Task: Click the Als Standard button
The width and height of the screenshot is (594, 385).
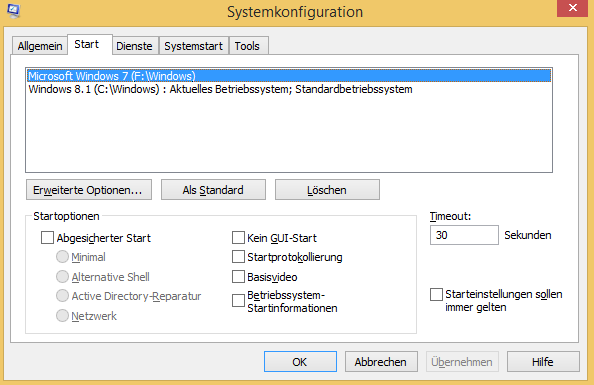Action: click(213, 189)
